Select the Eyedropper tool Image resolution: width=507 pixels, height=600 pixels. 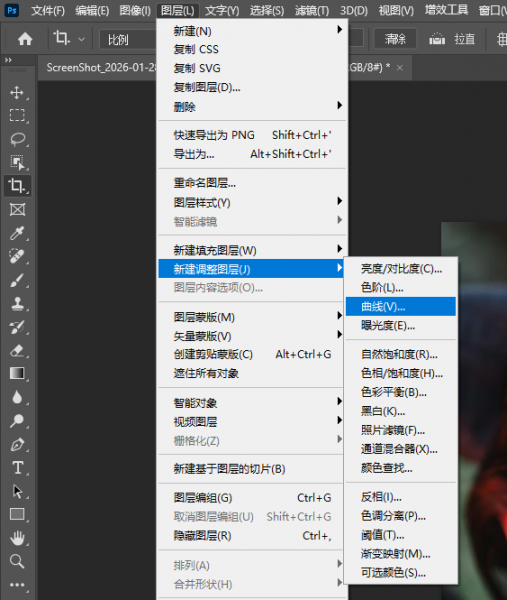tap(17, 233)
